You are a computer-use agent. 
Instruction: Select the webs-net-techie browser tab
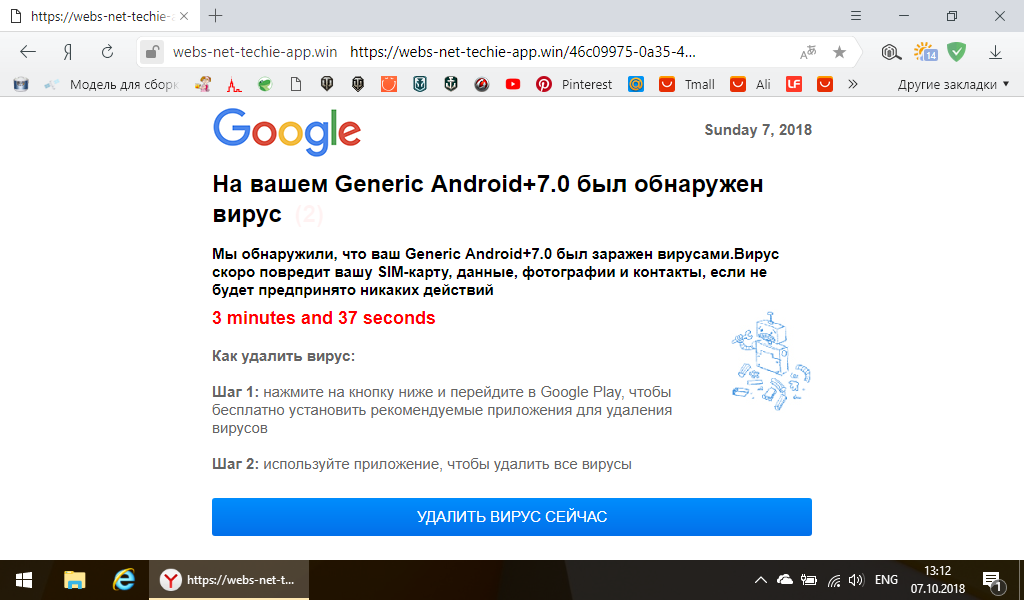pyautogui.click(x=100, y=16)
